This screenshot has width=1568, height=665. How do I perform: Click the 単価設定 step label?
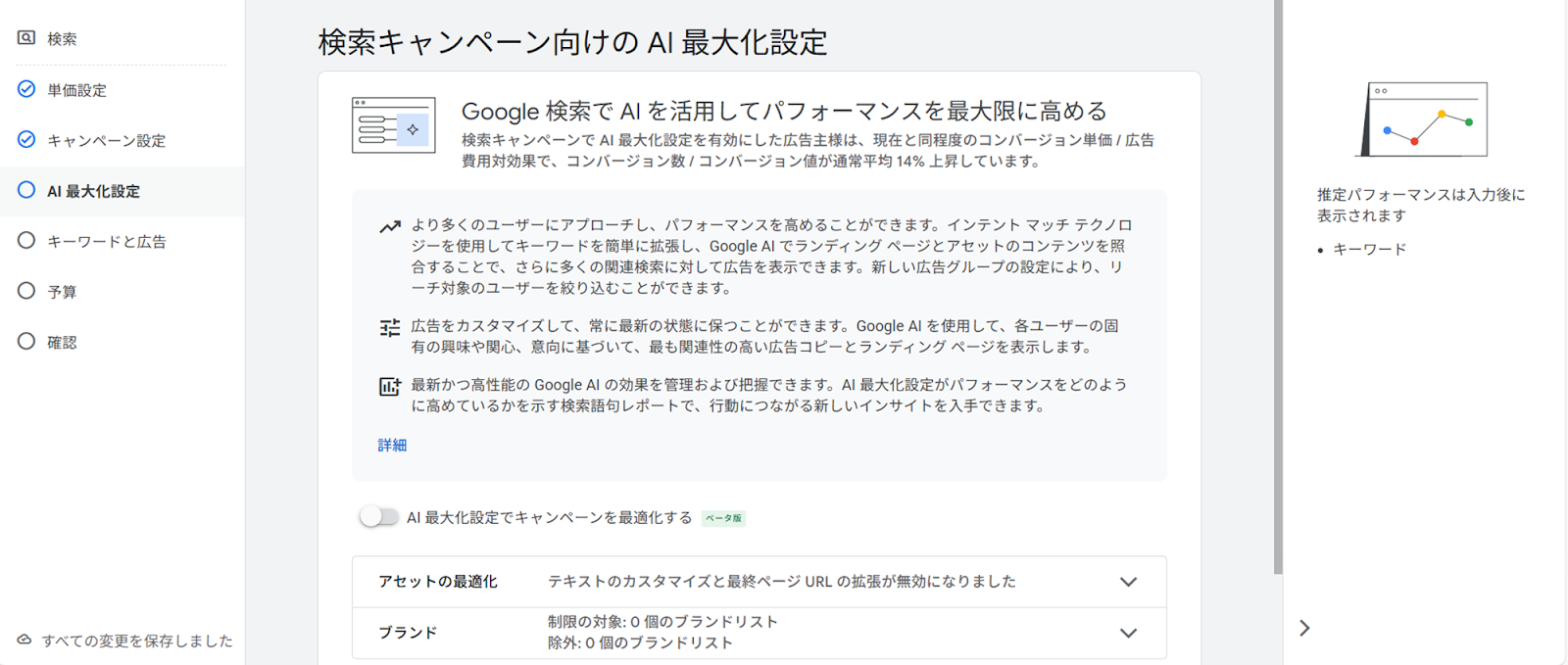[x=76, y=90]
